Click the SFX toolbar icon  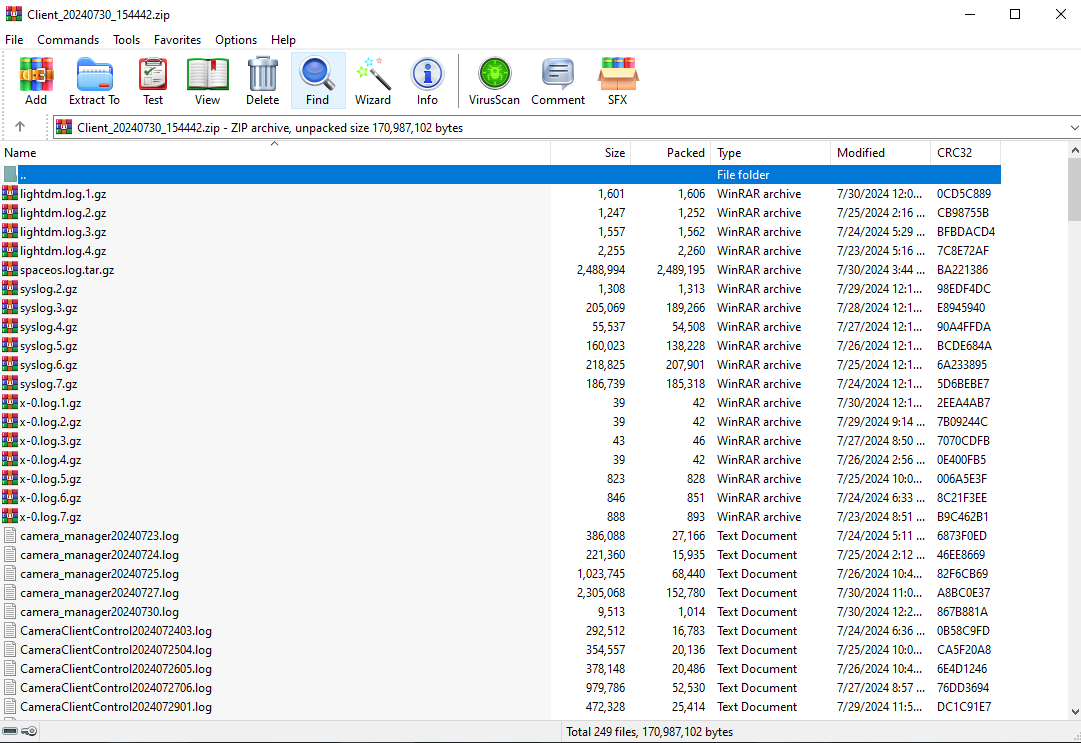pos(618,81)
